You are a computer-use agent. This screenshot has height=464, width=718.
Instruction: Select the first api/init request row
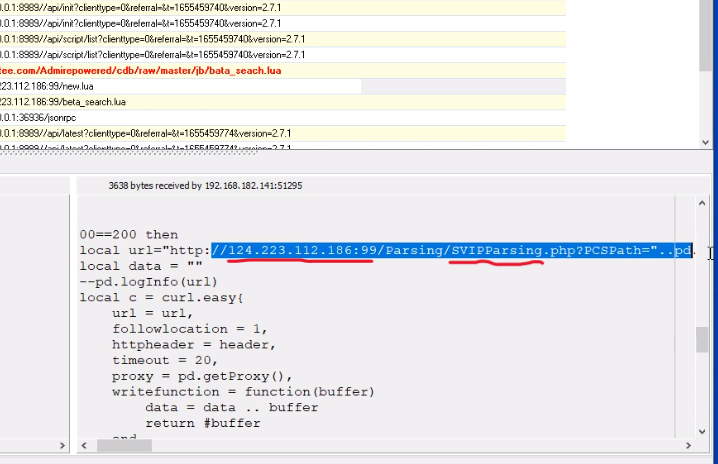coord(283,8)
